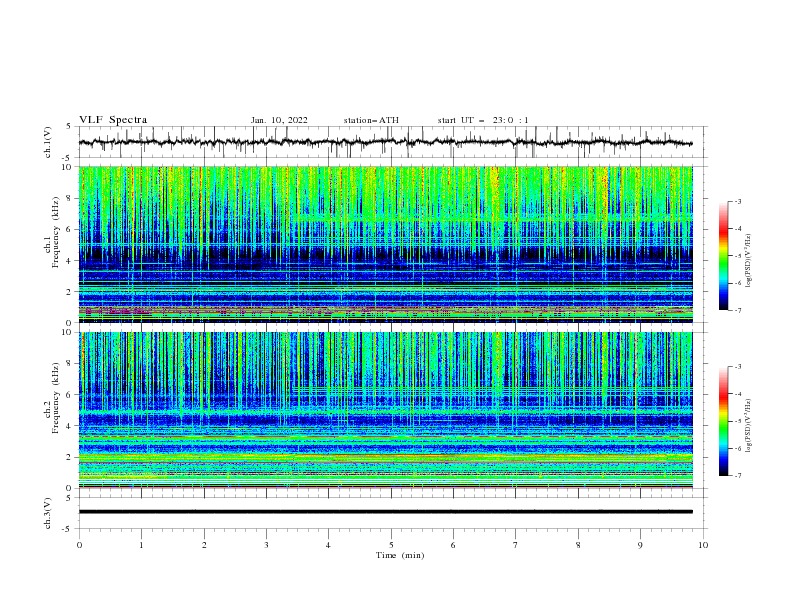Click the ch.2 spectrogram color bar
This screenshot has height=612, width=792.
pos(723,421)
